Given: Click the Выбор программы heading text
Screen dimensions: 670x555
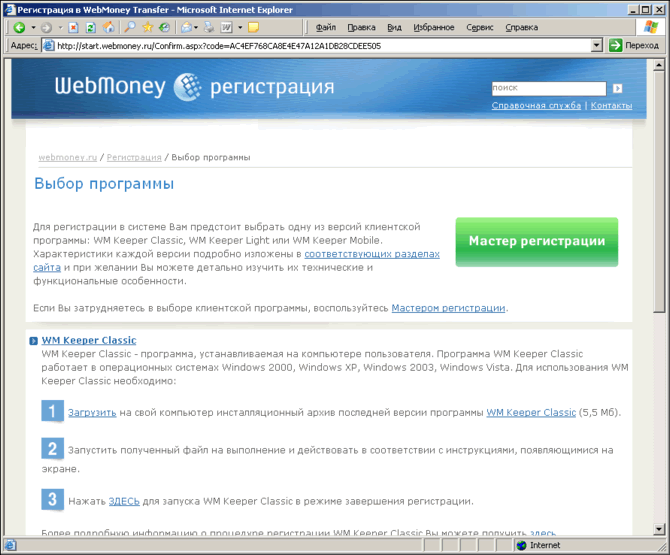Looking at the screenshot, I should coord(104,184).
